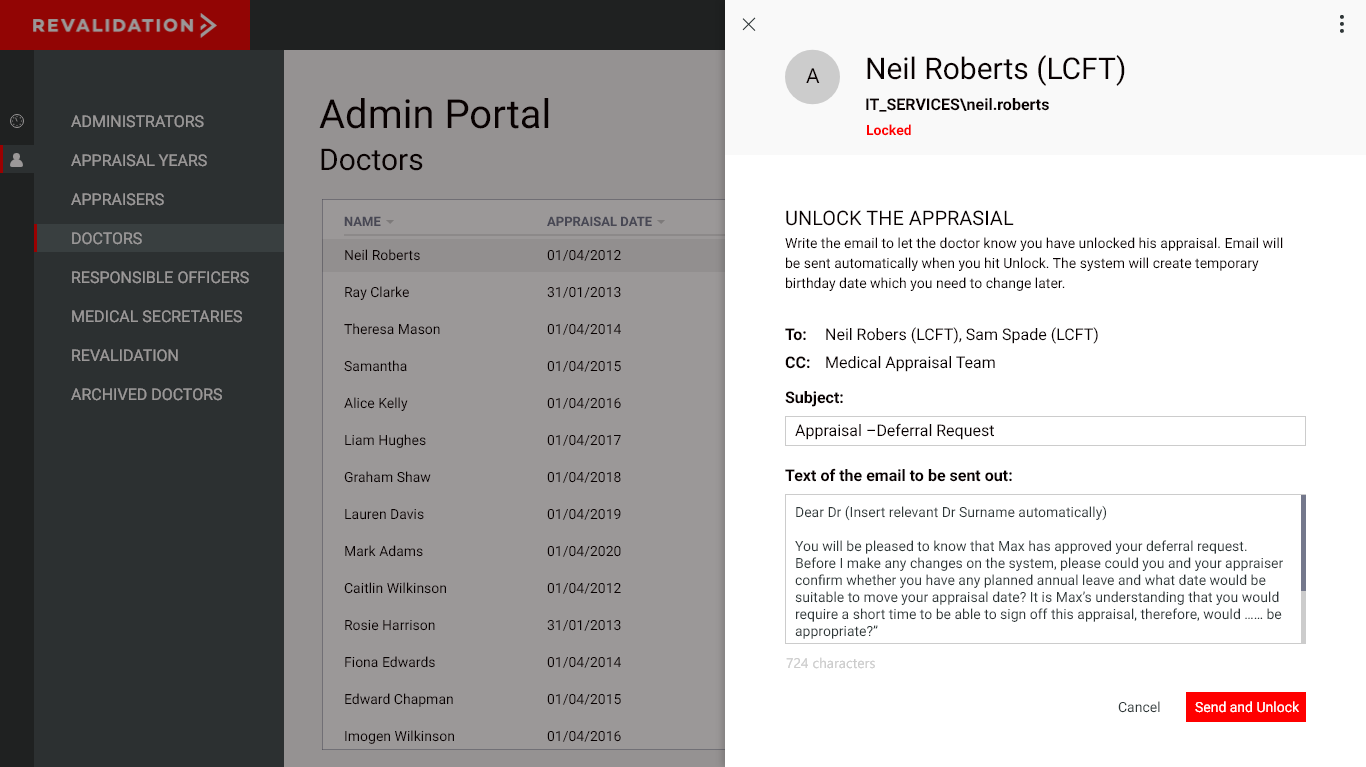Screen dimensions: 1366x767
Task: Select Edward Chapman
Action: coord(524,699)
